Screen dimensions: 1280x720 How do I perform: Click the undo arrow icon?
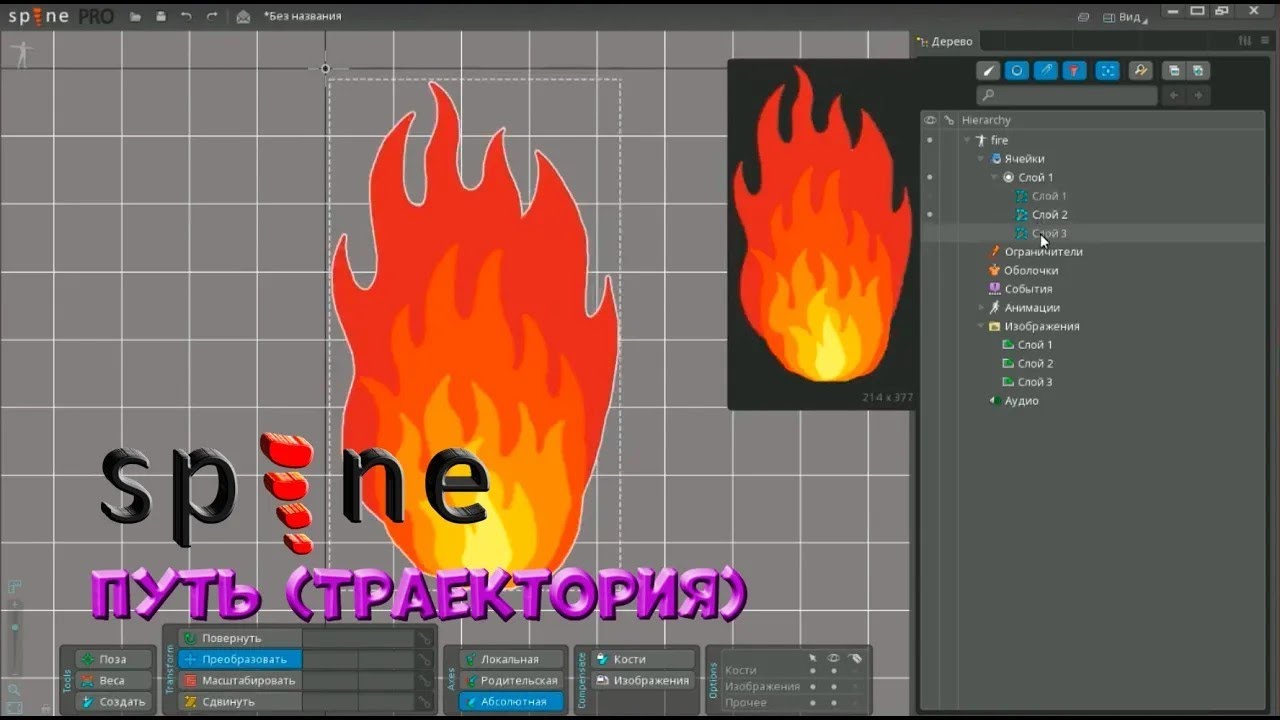pos(186,17)
